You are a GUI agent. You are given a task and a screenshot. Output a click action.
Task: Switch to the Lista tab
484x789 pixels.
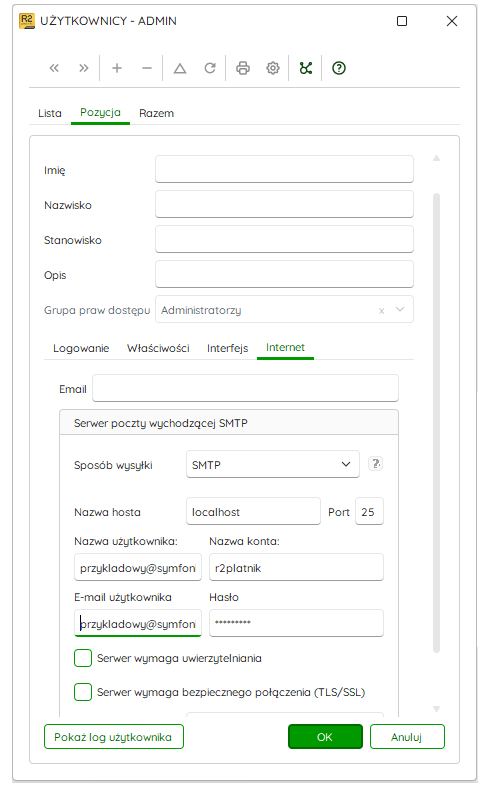click(50, 113)
